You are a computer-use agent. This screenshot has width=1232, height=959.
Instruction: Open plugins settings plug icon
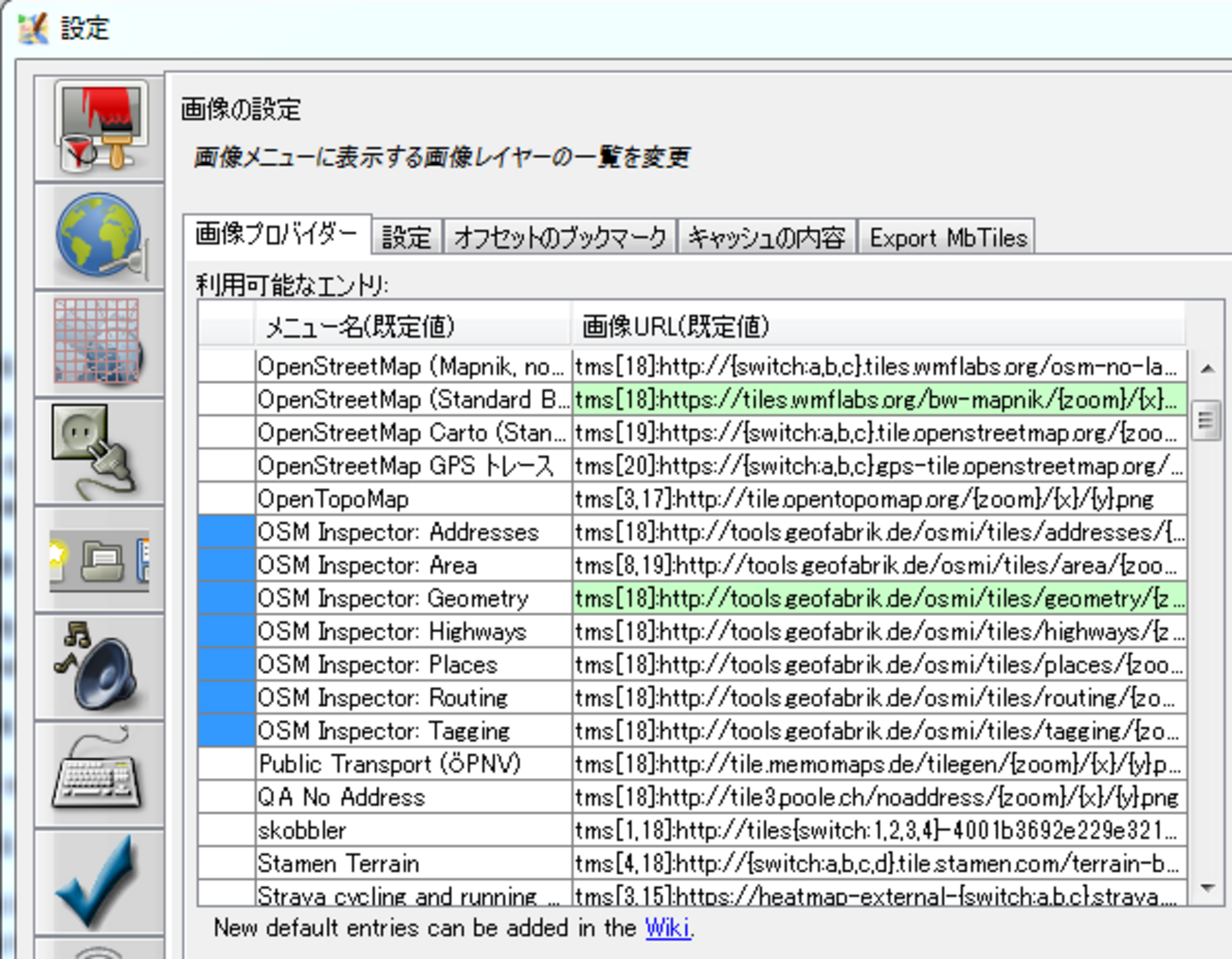(x=100, y=451)
